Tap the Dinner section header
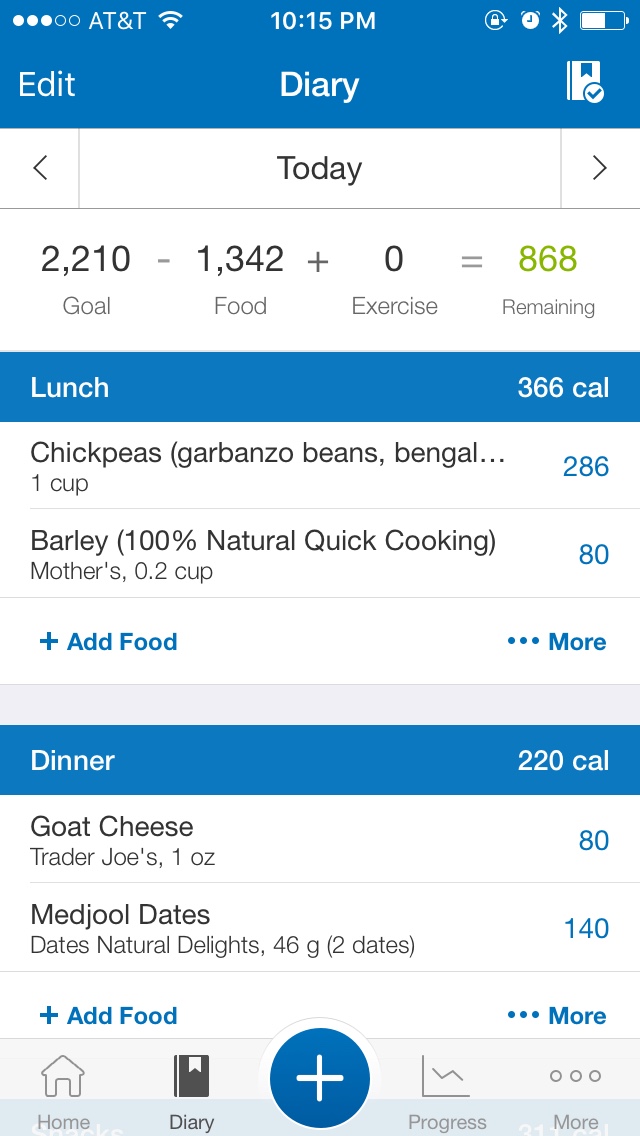Viewport: 640px width, 1136px height. (x=320, y=760)
